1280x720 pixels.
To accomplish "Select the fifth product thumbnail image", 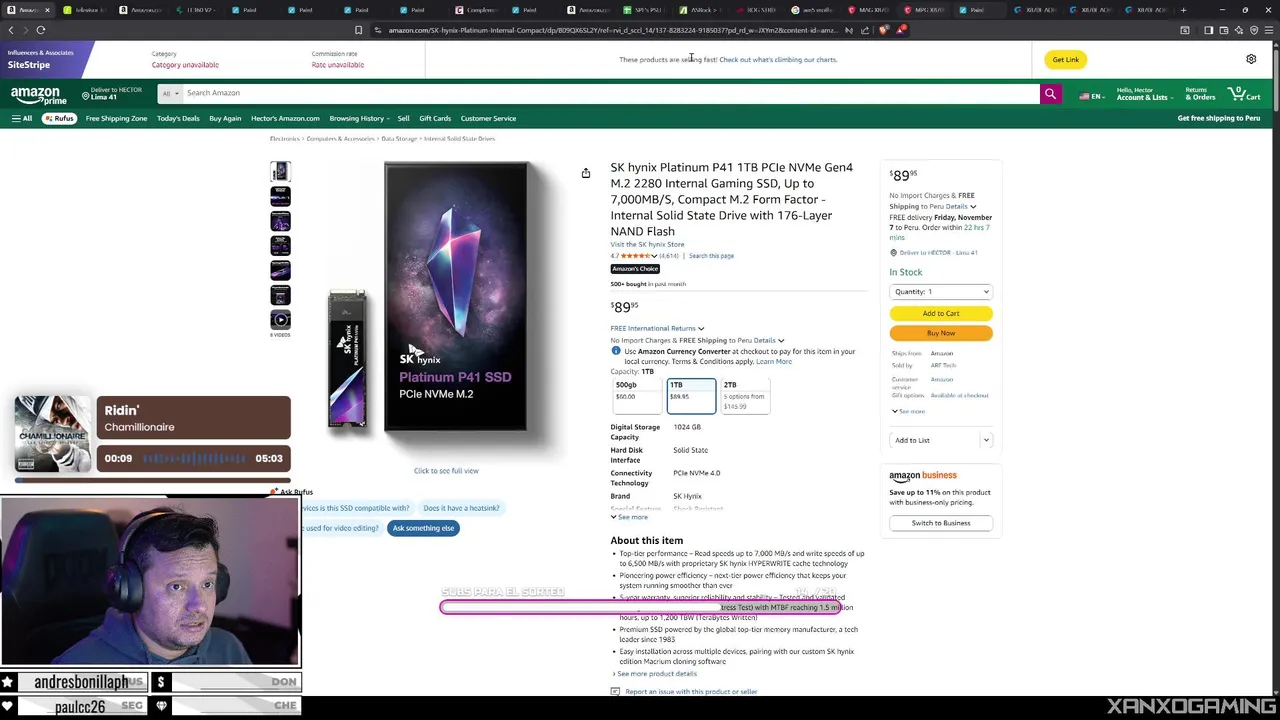I will pos(280,270).
